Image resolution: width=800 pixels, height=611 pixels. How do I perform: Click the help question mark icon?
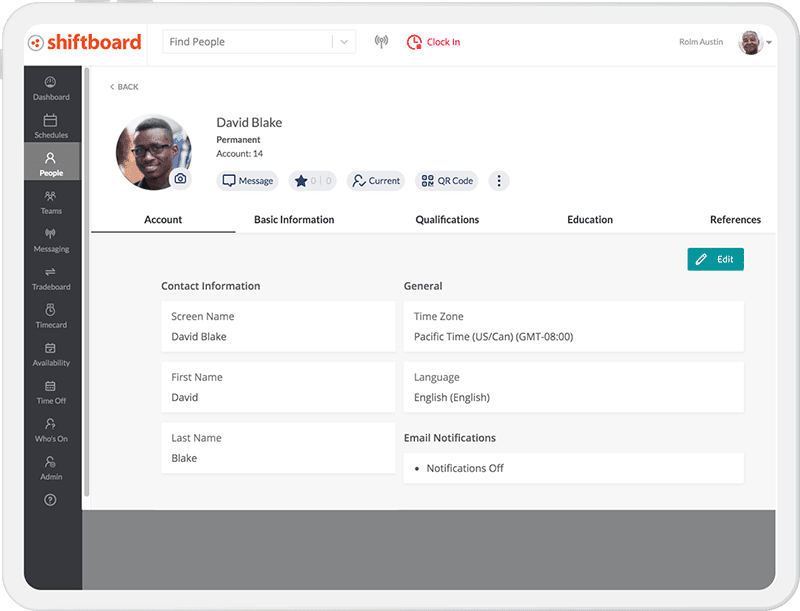(x=50, y=500)
